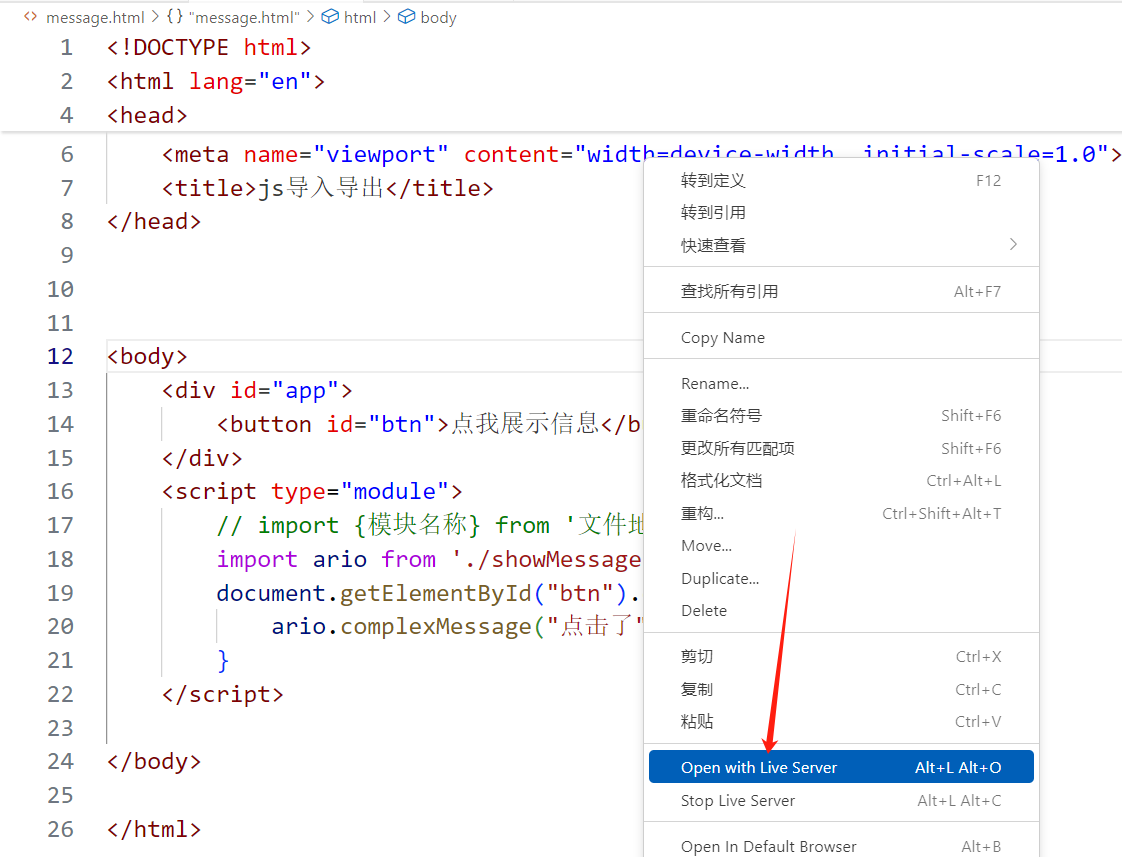
Task: Click the div id="app" line
Action: coord(257,391)
